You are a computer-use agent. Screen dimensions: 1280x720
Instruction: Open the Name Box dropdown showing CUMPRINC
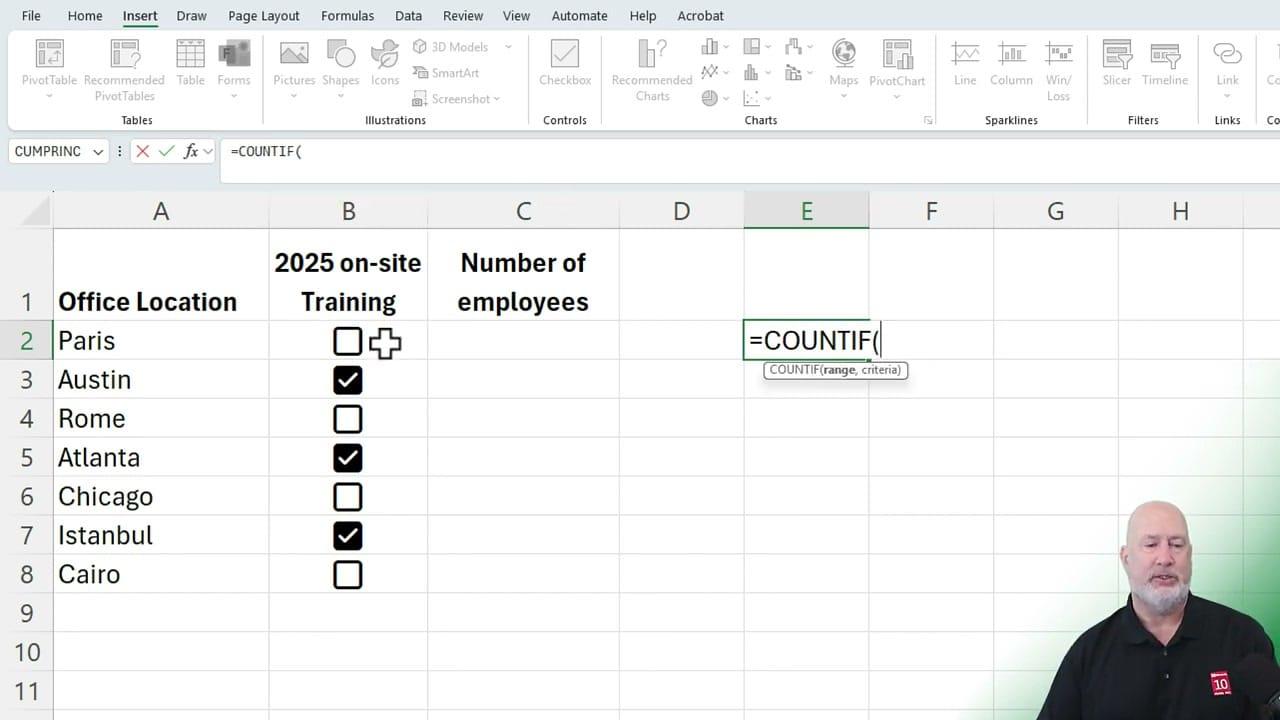[98, 151]
